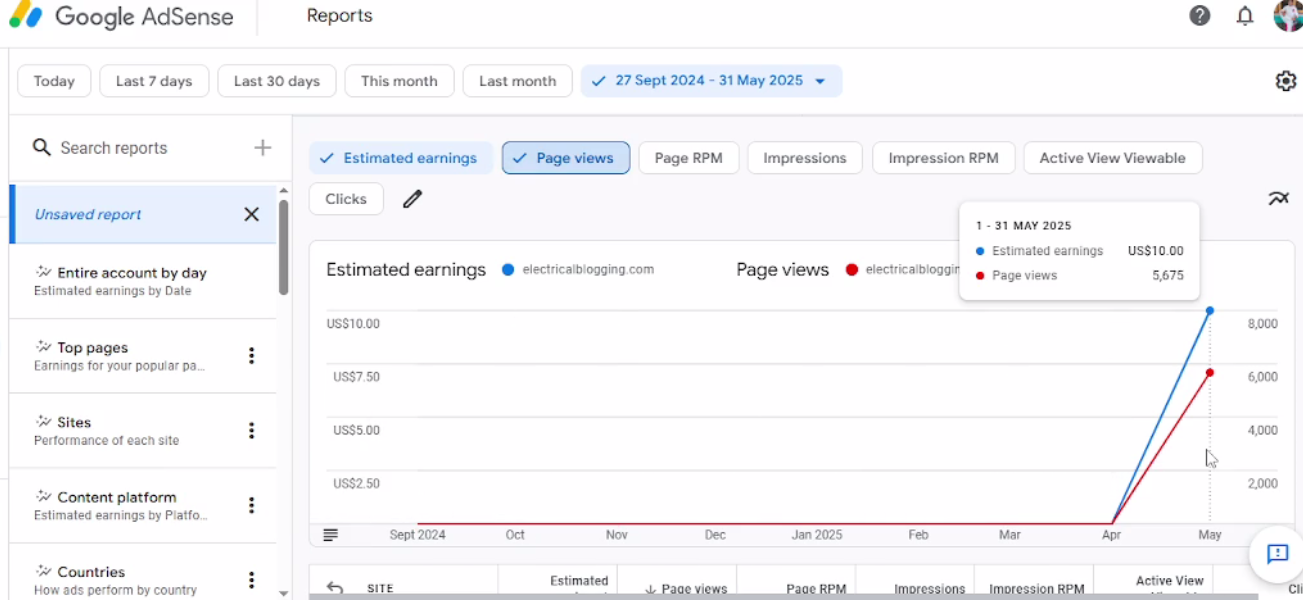Viewport: 1303px width, 600px height.
Task: Open the three-dot menu for Top pages
Action: (x=252, y=356)
